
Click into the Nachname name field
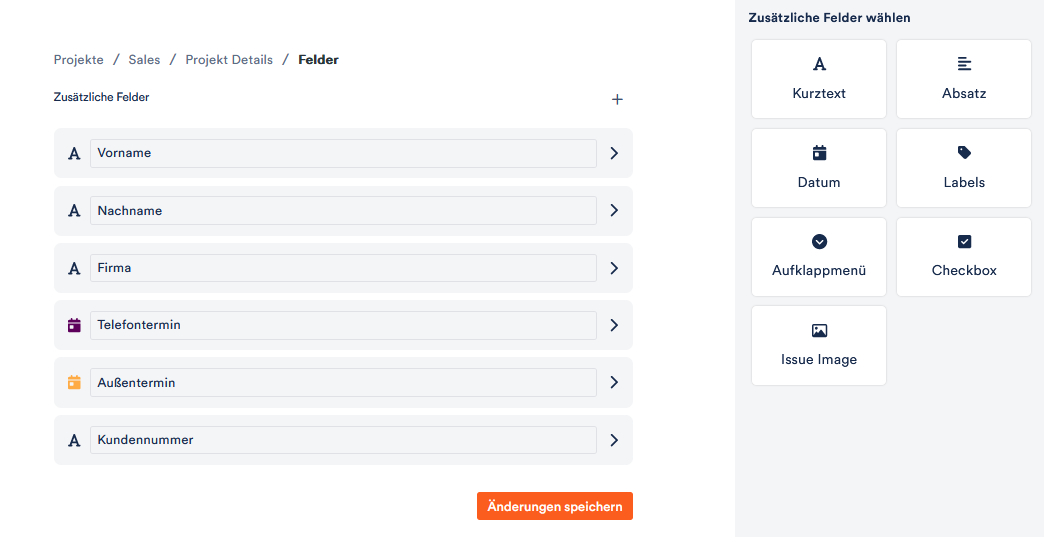(343, 211)
